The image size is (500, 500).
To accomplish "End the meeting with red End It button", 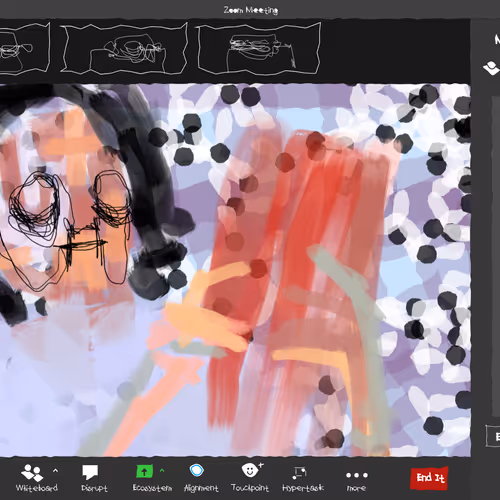I will point(429,478).
